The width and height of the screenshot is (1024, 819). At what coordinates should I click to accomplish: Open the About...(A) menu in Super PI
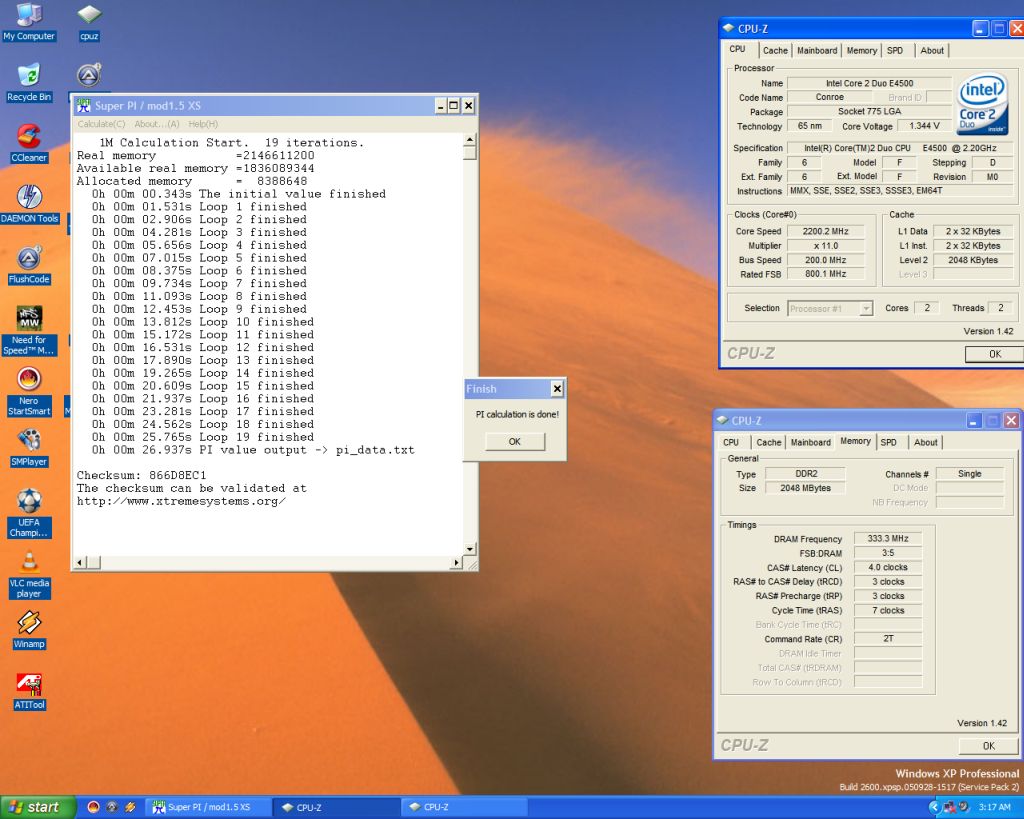[x=157, y=124]
